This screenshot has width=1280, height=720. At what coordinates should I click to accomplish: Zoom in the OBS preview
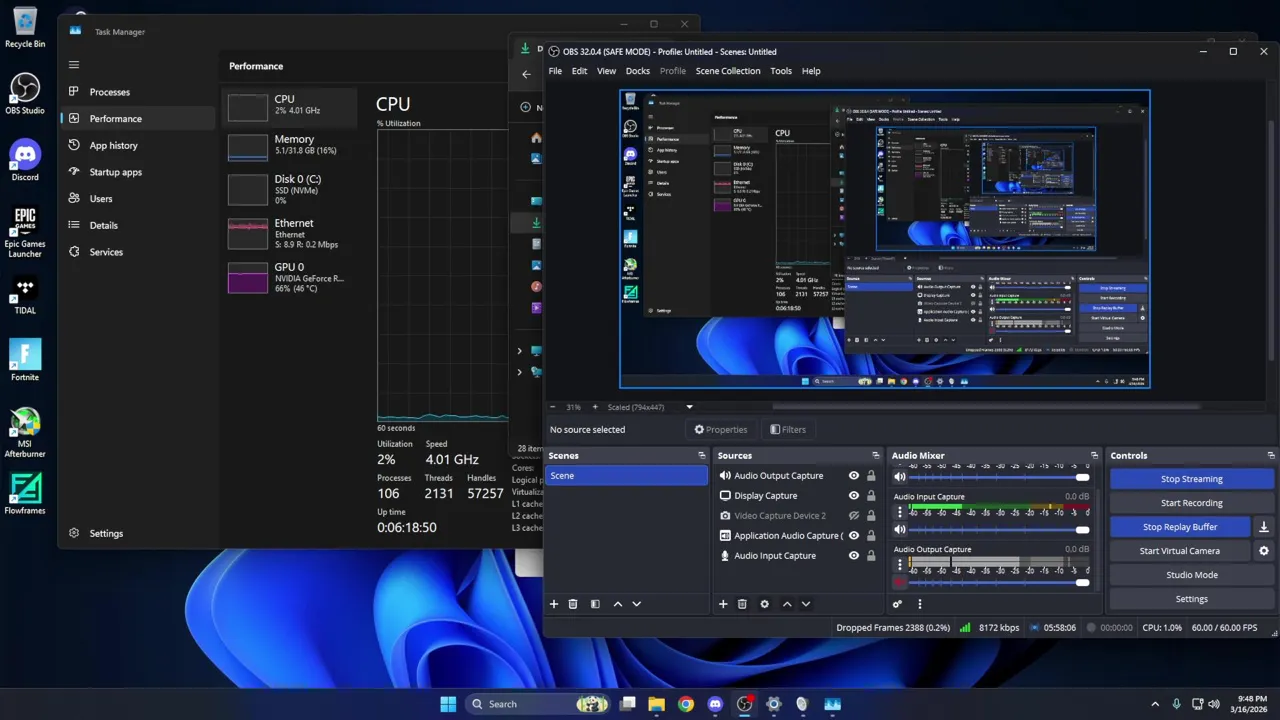(x=595, y=407)
